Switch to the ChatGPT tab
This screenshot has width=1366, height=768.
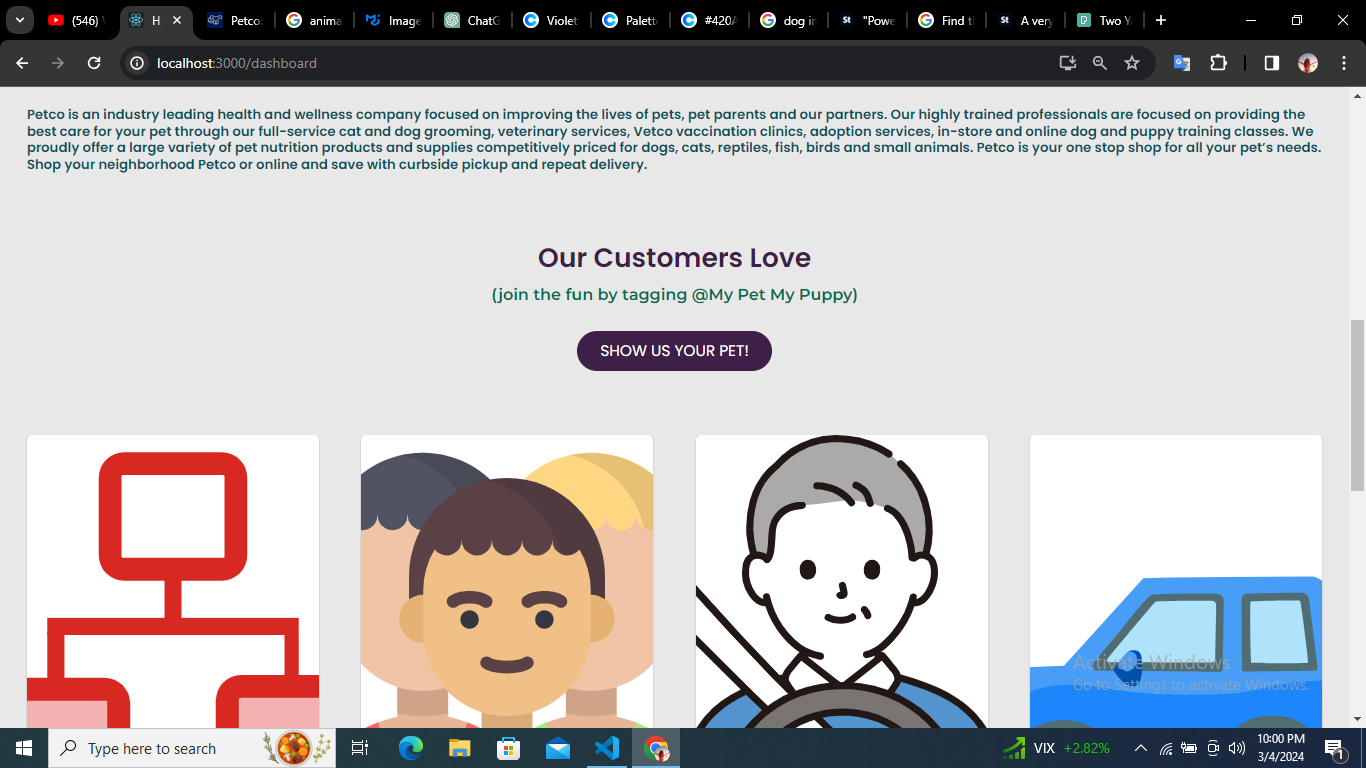coord(472,20)
